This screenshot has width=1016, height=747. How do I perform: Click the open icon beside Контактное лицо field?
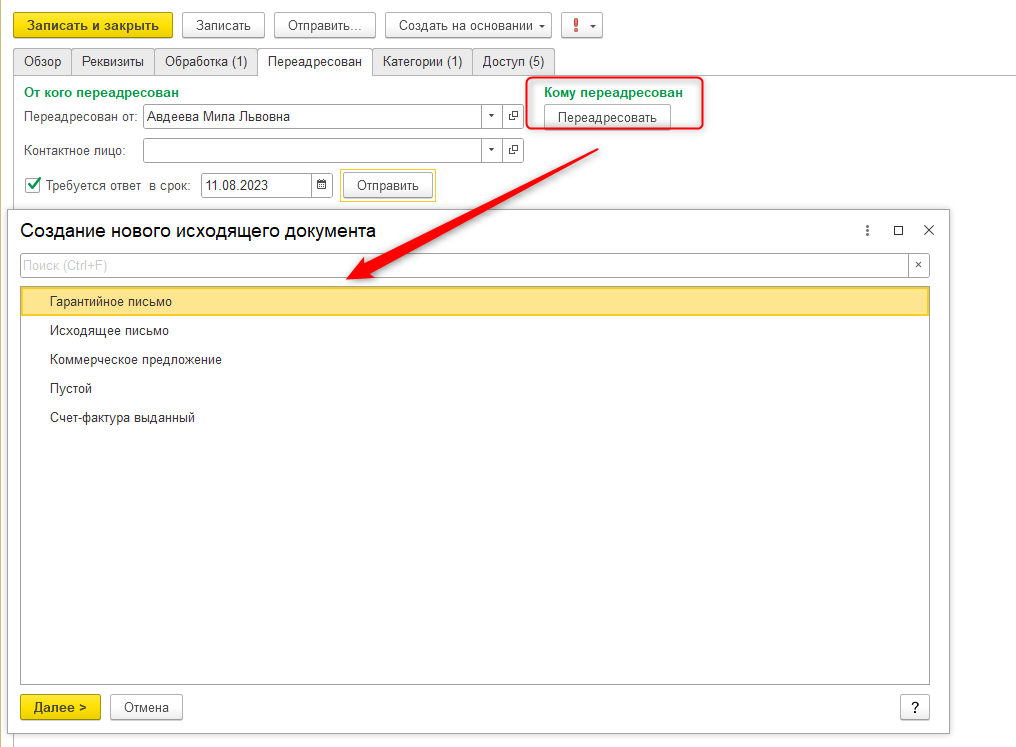pos(513,151)
